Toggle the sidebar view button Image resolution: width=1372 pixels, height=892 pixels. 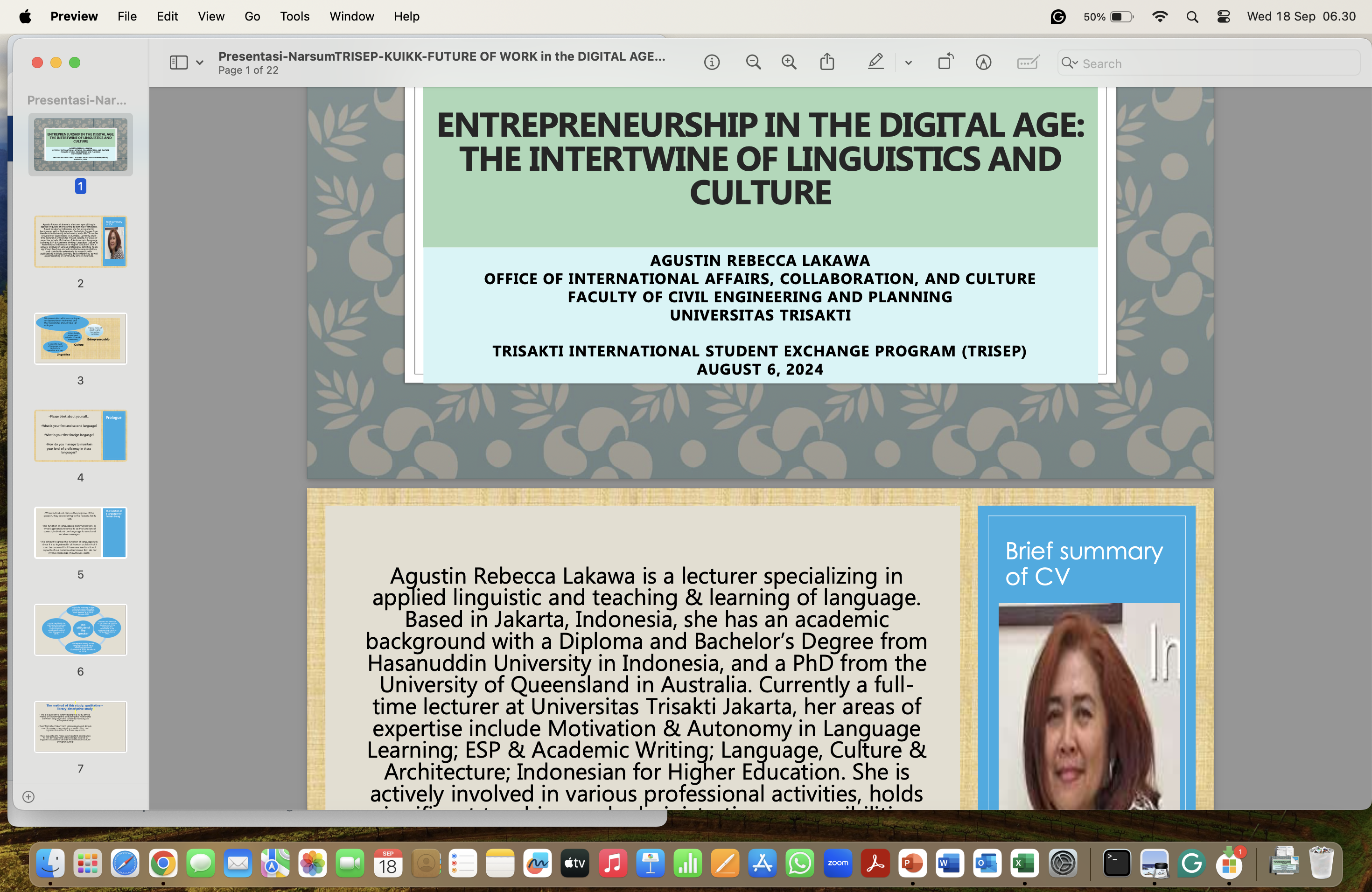tap(178, 62)
